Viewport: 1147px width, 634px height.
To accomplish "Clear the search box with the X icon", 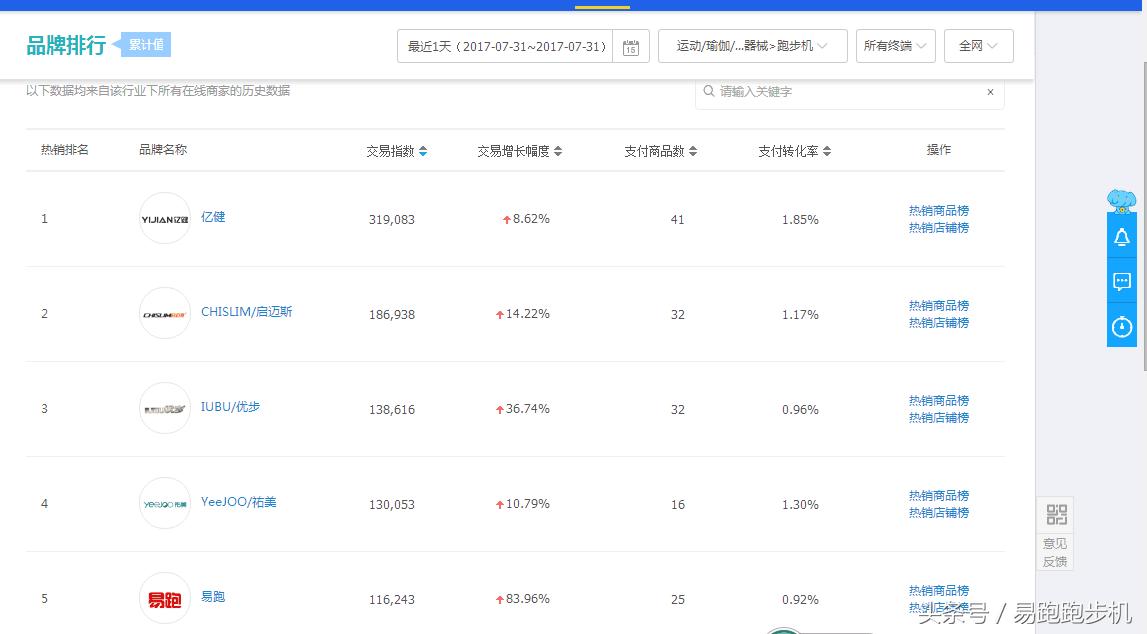I will pyautogui.click(x=990, y=92).
